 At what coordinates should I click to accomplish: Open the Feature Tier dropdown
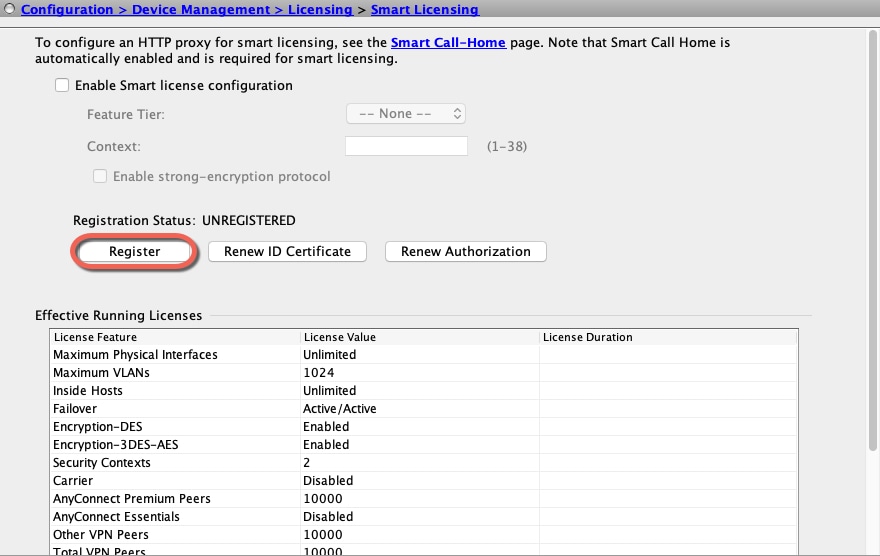tap(406, 114)
